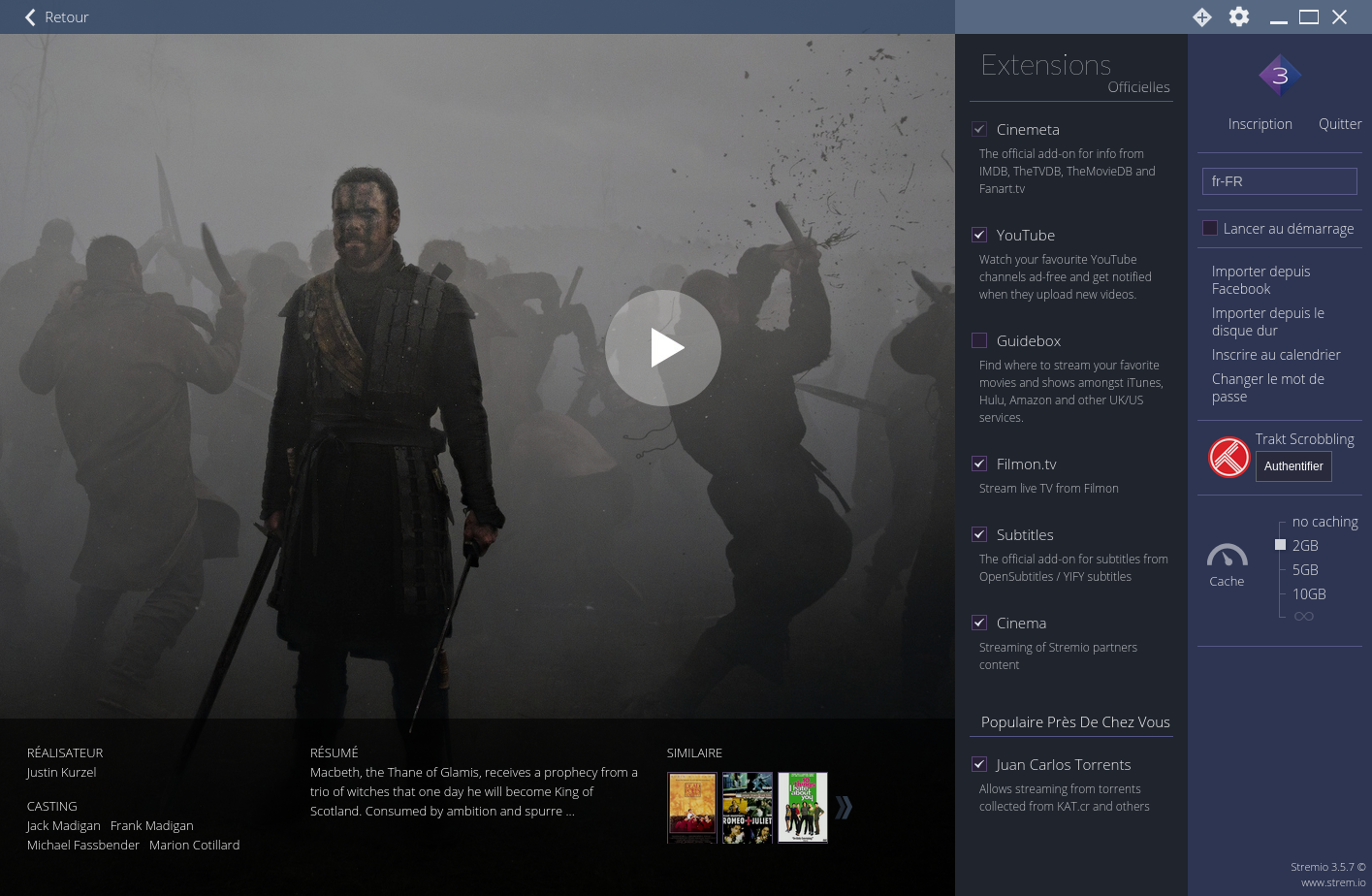
Task: Set cache to no caching
Action: 1324,522
